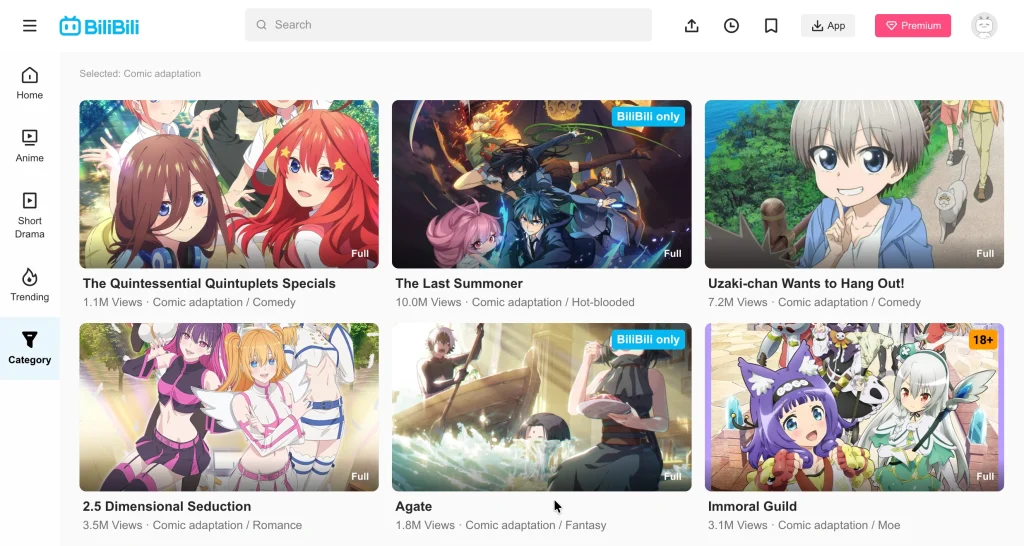Click '3.5M Views · Comic adaptation / Romance' text
This screenshot has width=1024, height=546.
(x=193, y=525)
